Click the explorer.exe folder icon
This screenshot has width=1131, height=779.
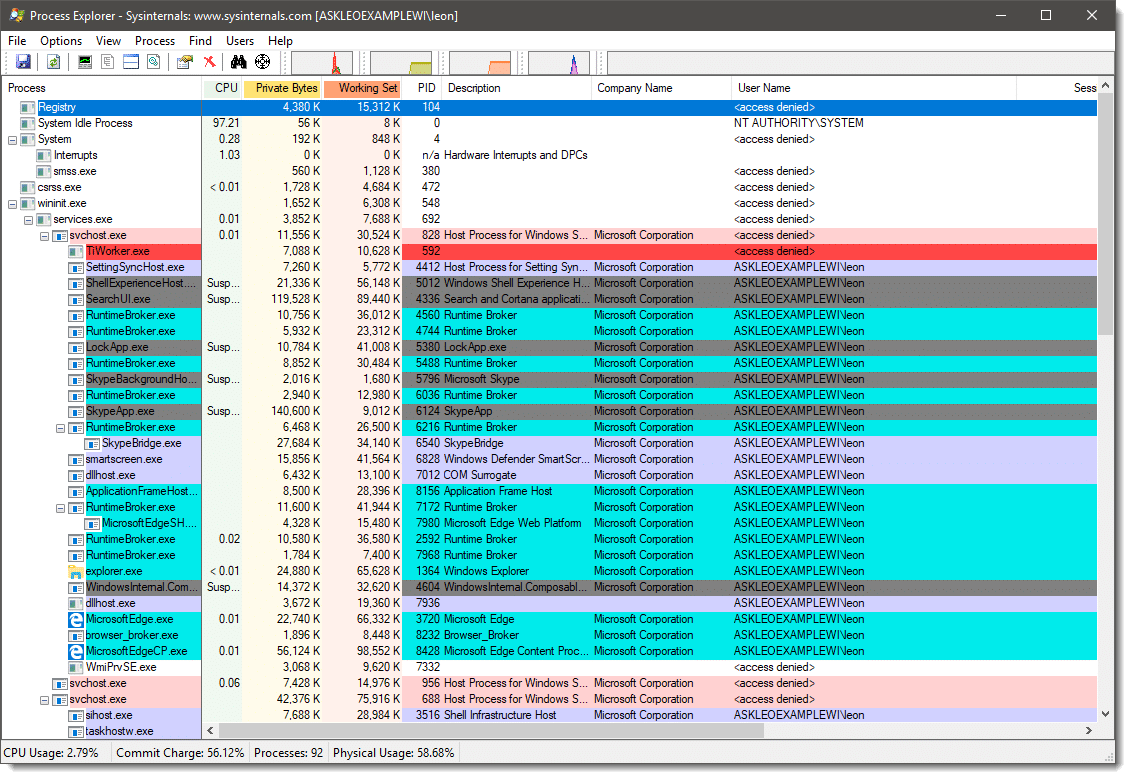(x=75, y=571)
